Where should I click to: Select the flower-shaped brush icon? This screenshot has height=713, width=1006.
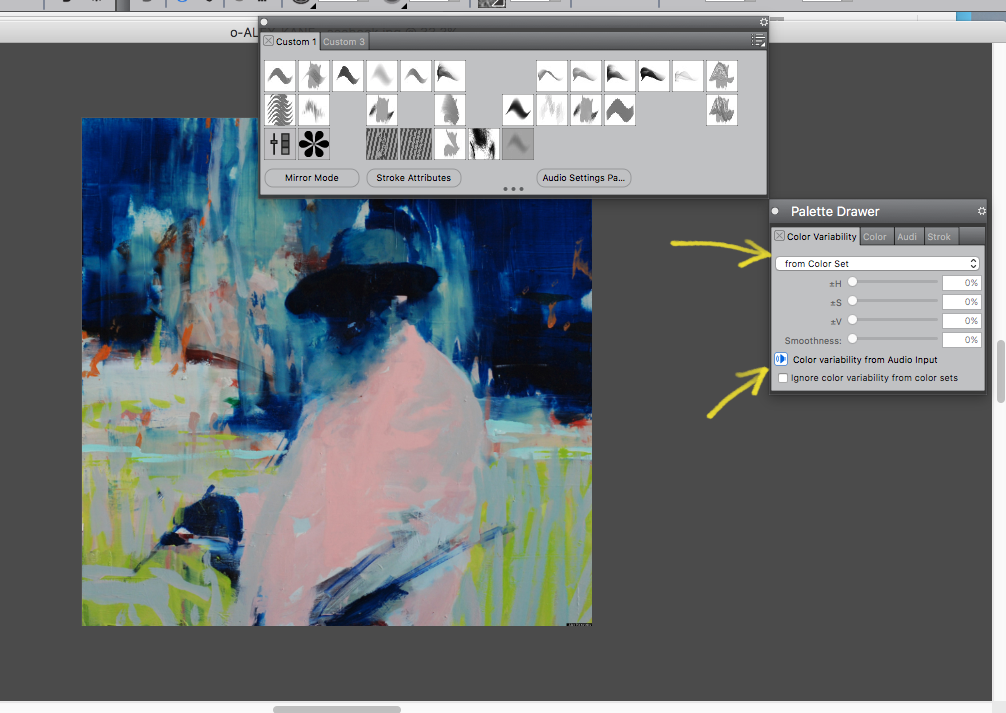314,144
